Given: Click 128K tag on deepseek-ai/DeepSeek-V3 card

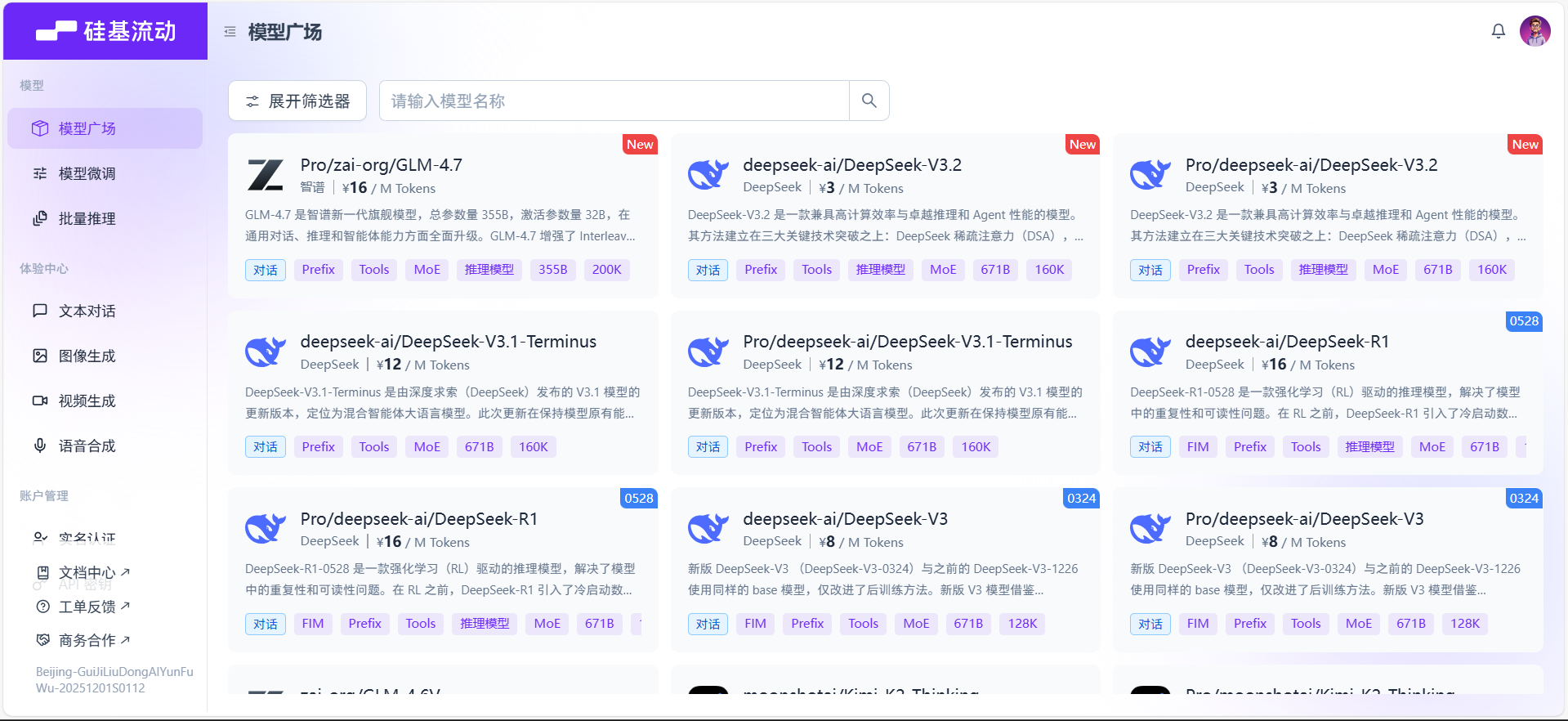Looking at the screenshot, I should (1022, 624).
